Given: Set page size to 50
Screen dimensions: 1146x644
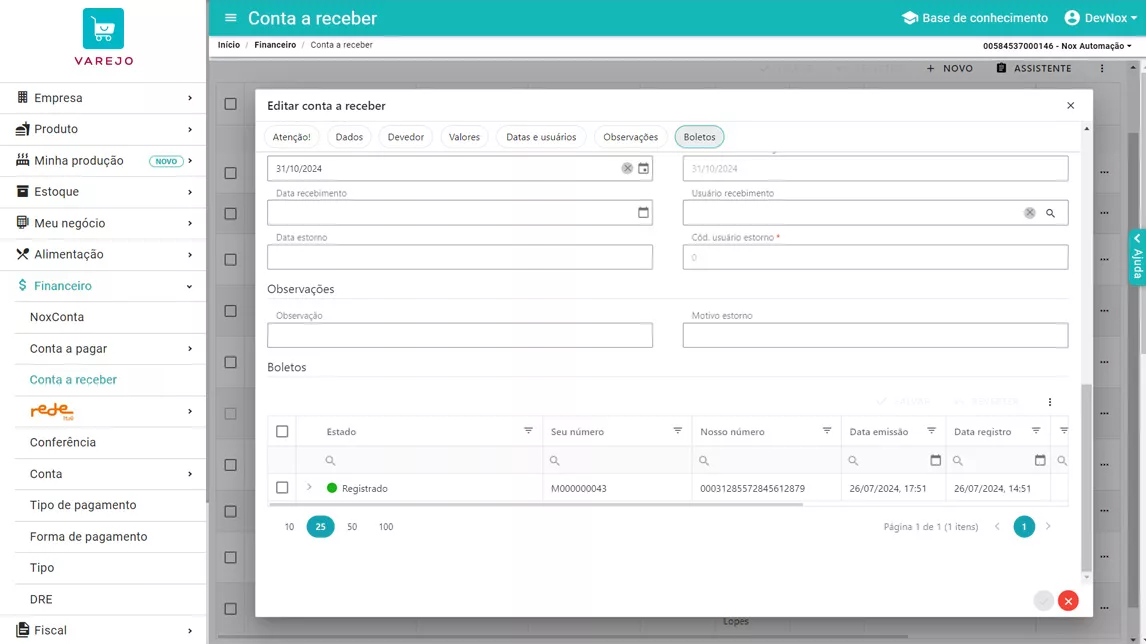Looking at the screenshot, I should coord(352,526).
